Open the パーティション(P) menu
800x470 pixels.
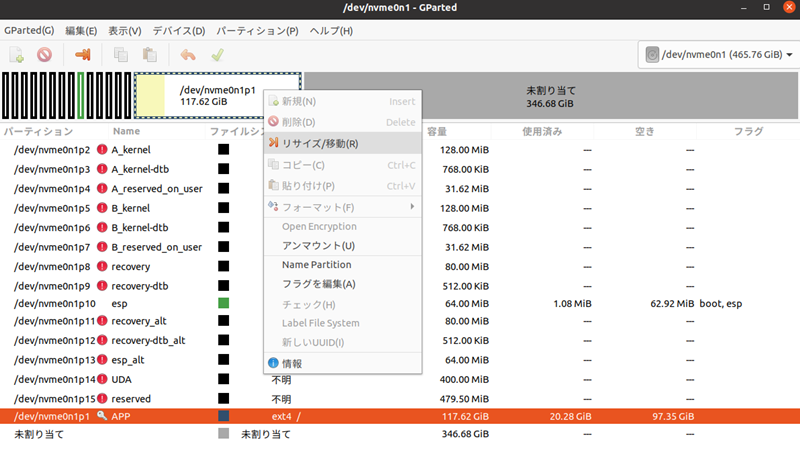click(x=257, y=31)
